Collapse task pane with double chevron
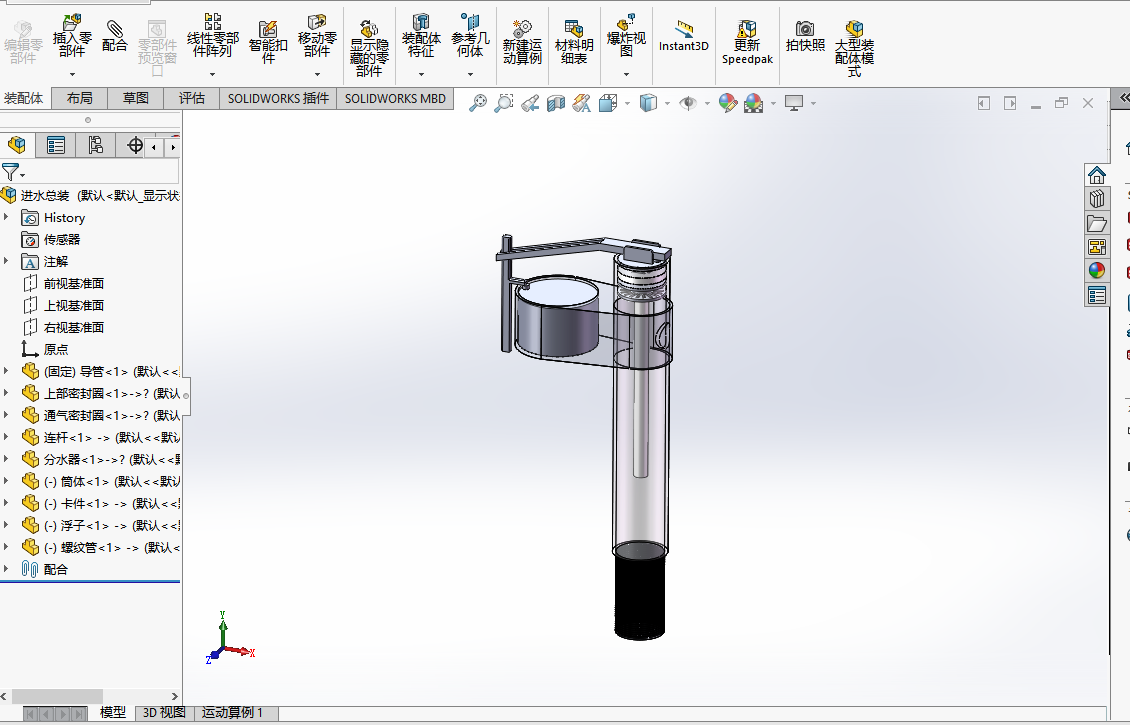The image size is (1130, 725). [x=1123, y=98]
